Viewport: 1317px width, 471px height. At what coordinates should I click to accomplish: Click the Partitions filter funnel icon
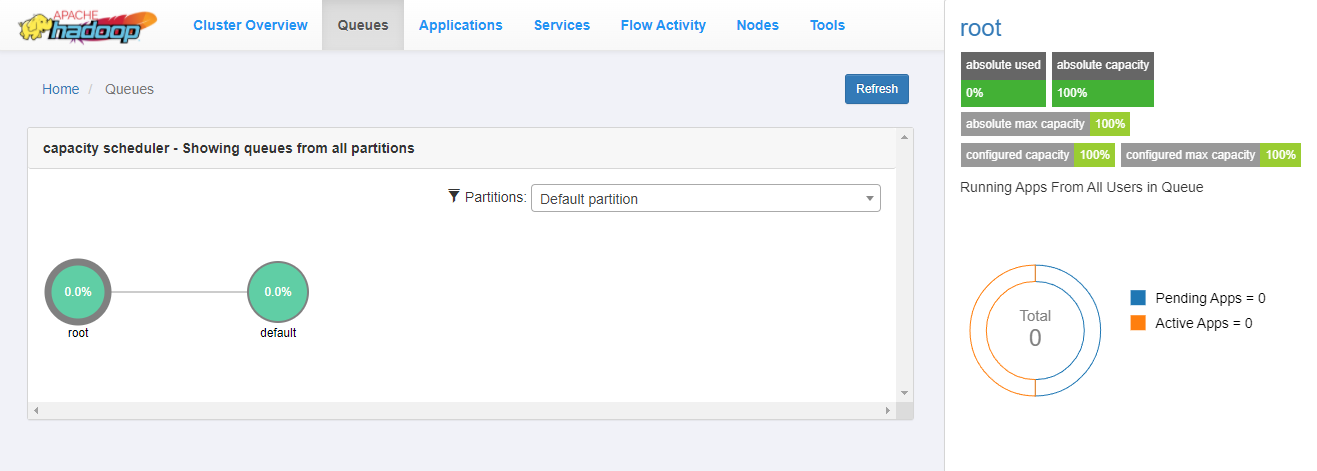454,196
